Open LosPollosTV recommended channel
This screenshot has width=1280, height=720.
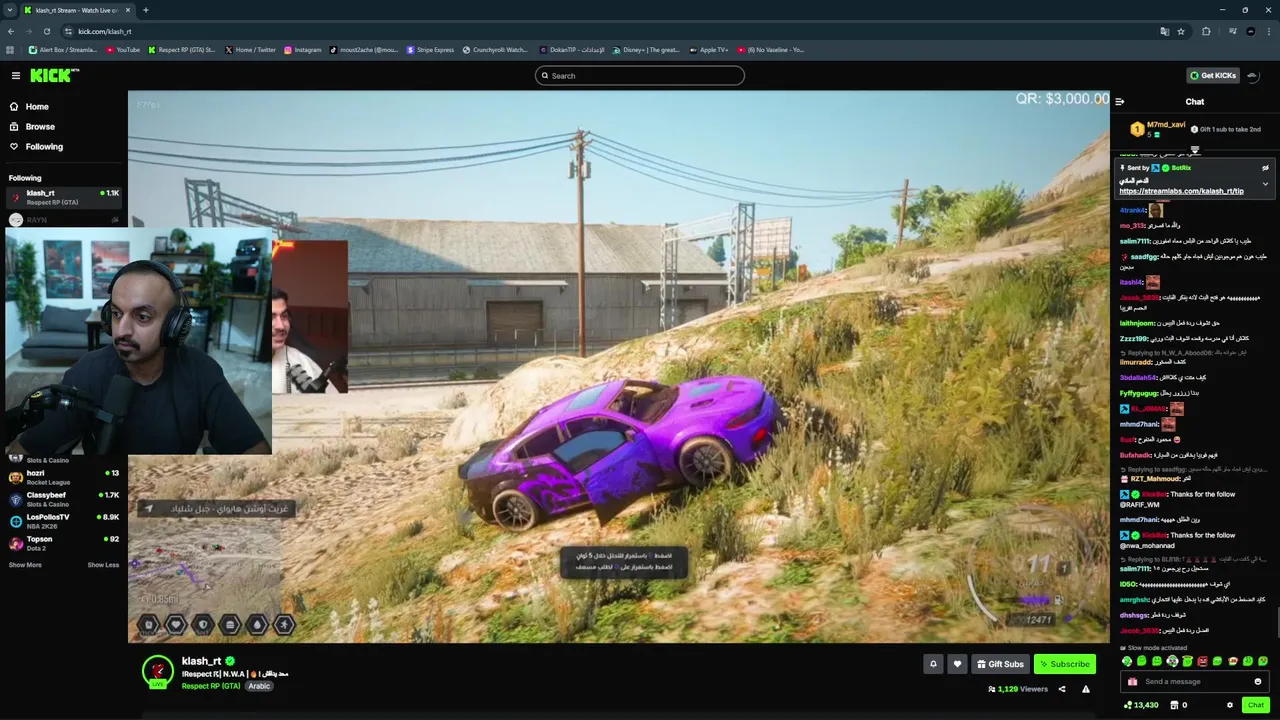tap(64, 520)
